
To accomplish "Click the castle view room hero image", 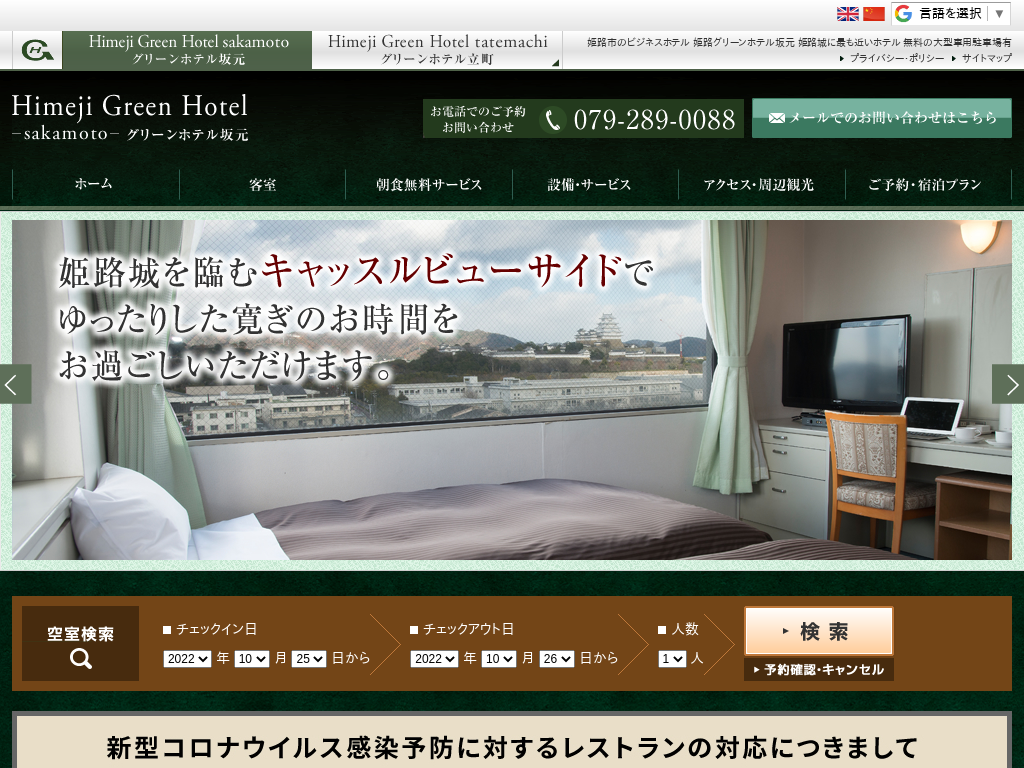I will (x=512, y=390).
